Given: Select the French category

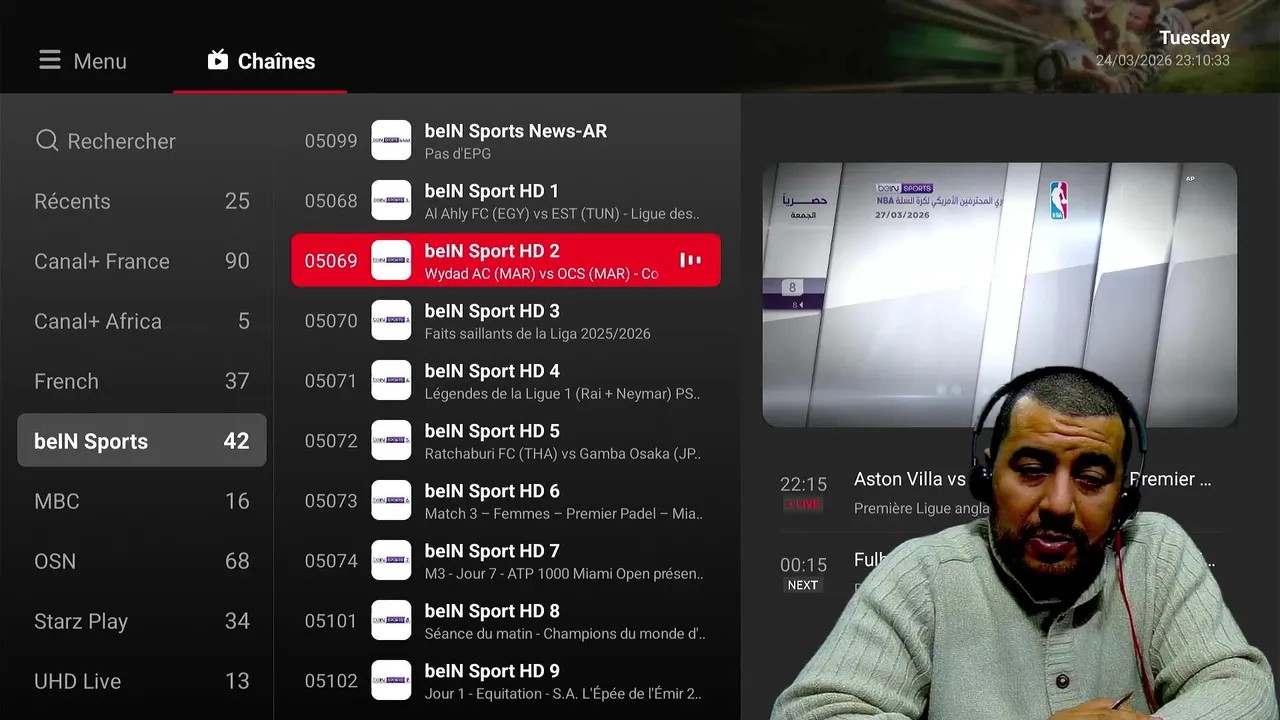Looking at the screenshot, I should point(142,381).
